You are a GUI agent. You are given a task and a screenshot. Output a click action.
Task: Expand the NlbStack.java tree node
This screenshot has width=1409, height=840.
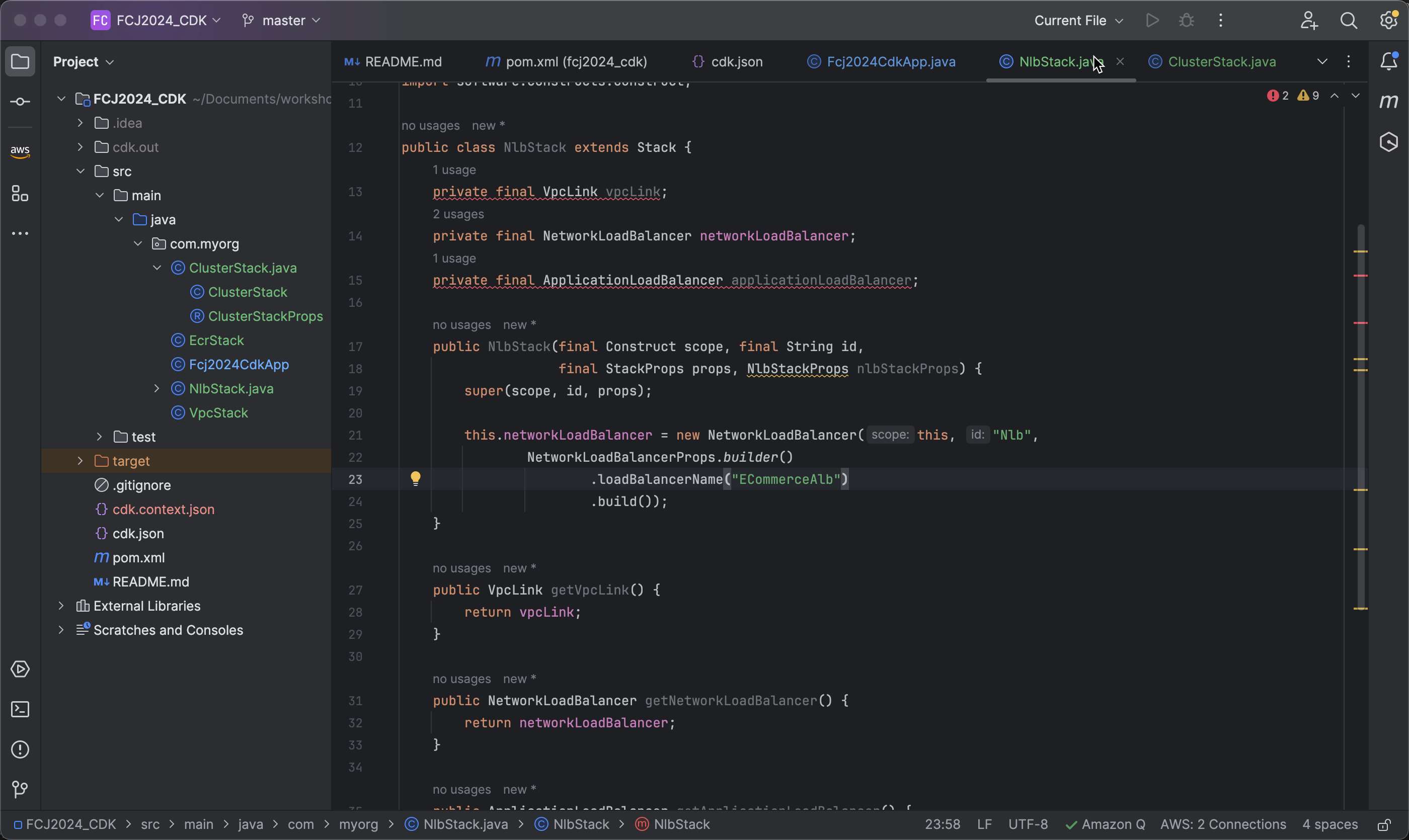click(157, 389)
